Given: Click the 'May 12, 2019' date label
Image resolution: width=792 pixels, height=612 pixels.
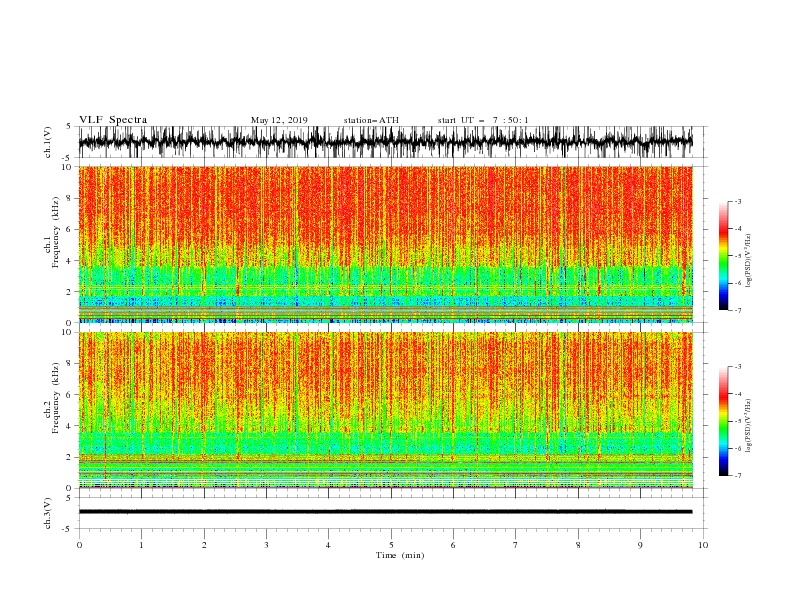Looking at the screenshot, I should click(x=279, y=120).
